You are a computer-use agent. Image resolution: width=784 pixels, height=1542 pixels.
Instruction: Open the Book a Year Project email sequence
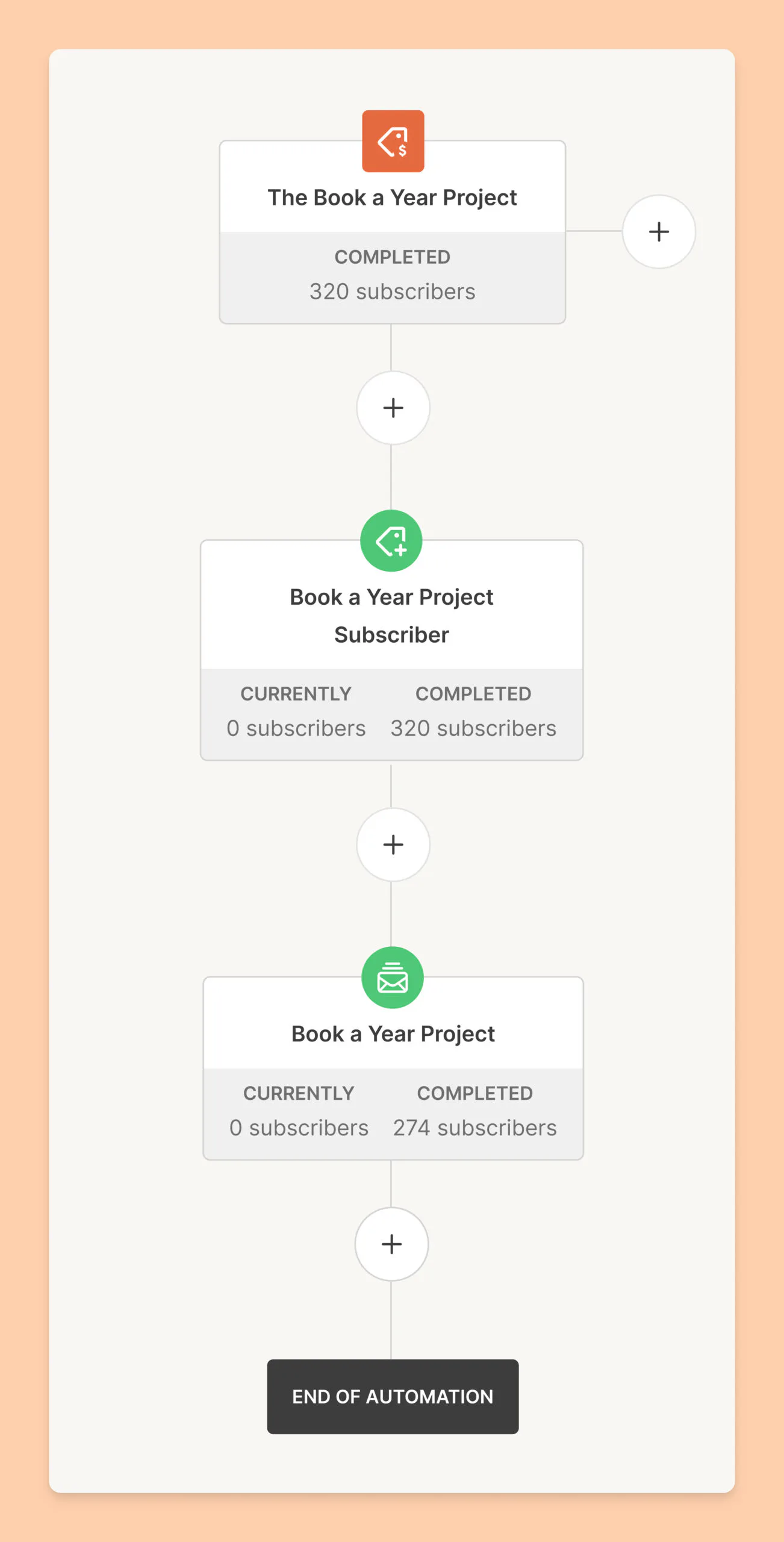[x=393, y=1034]
